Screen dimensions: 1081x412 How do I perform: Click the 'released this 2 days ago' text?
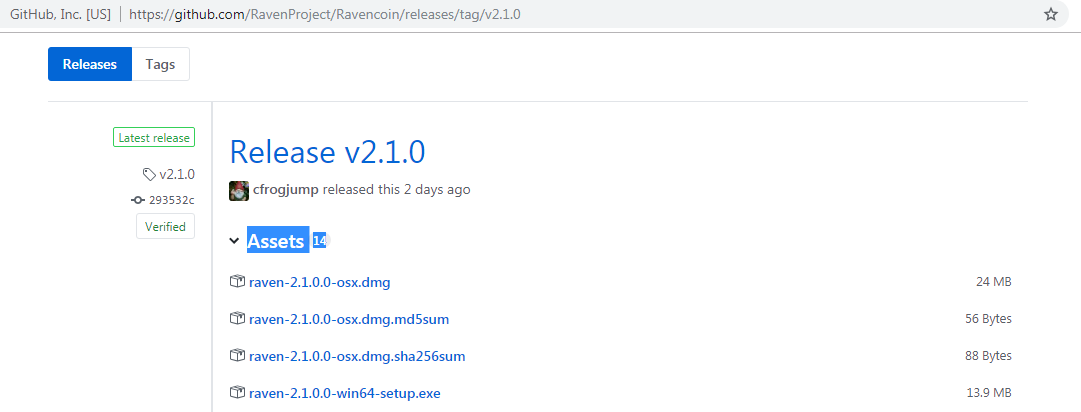[x=396, y=189]
